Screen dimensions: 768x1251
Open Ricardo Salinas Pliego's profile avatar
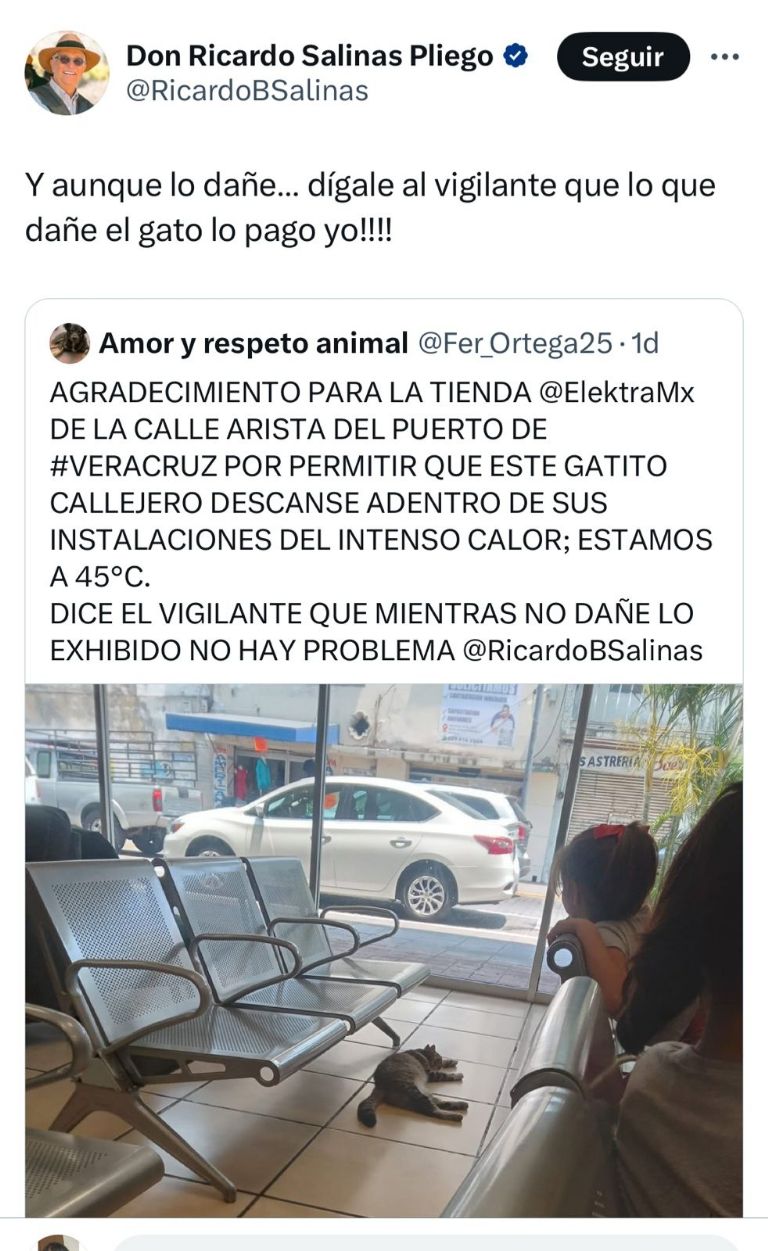(x=67, y=72)
